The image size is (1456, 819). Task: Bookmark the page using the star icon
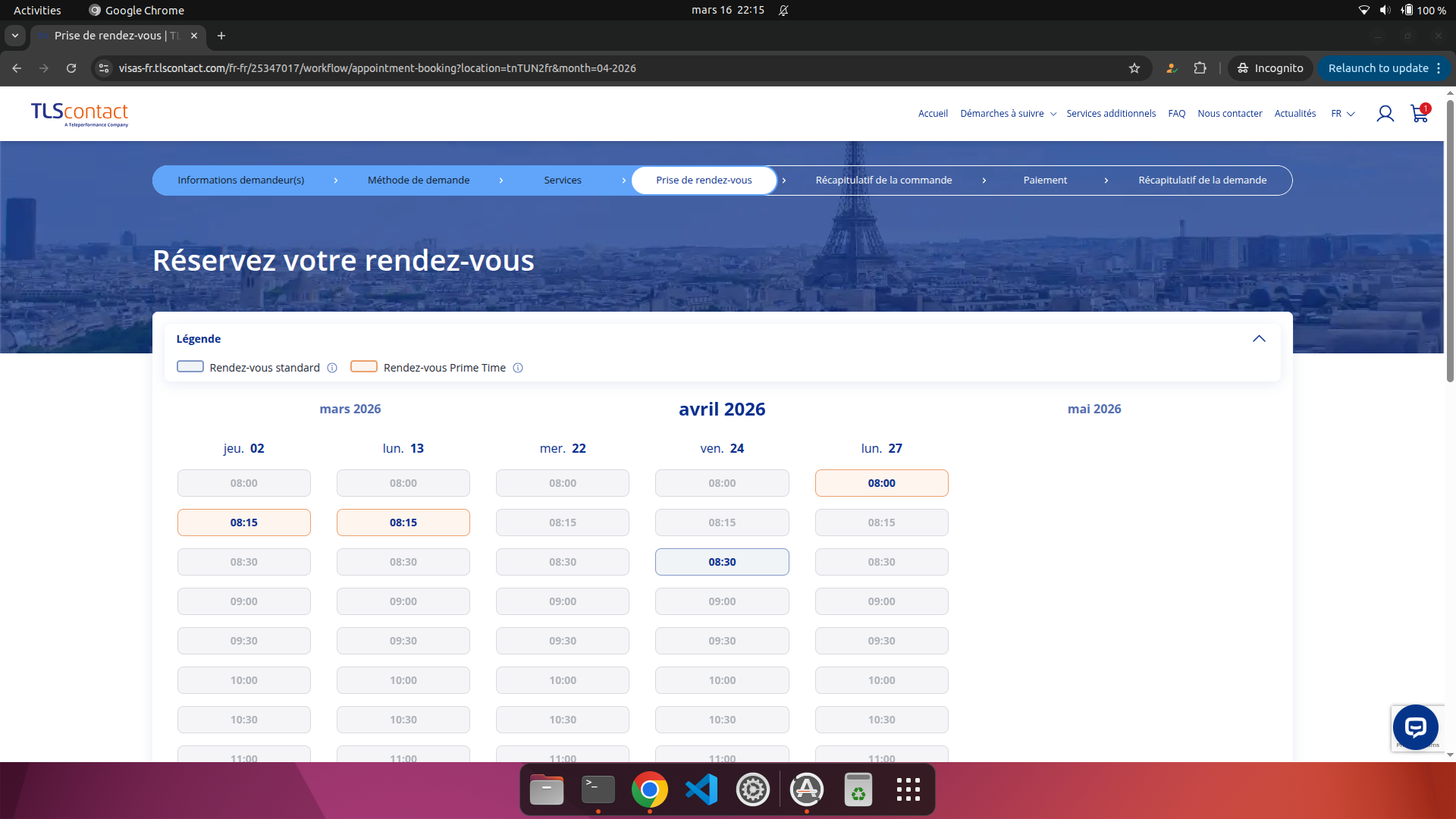coord(1134,68)
